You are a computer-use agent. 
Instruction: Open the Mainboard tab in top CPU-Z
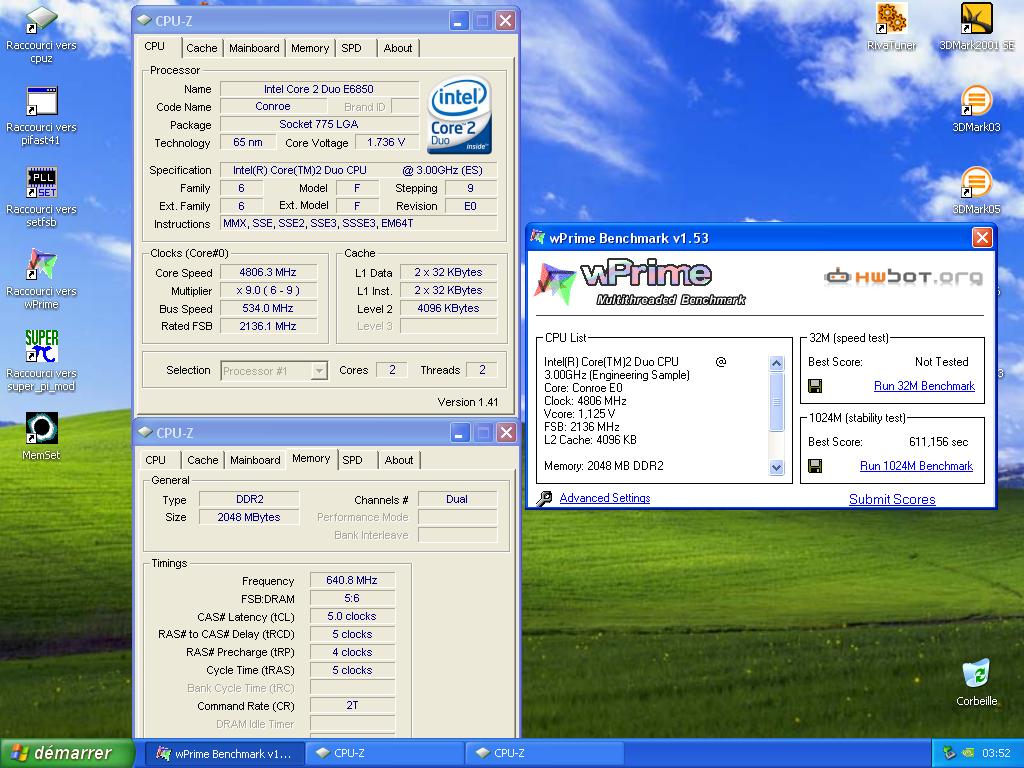[254, 48]
